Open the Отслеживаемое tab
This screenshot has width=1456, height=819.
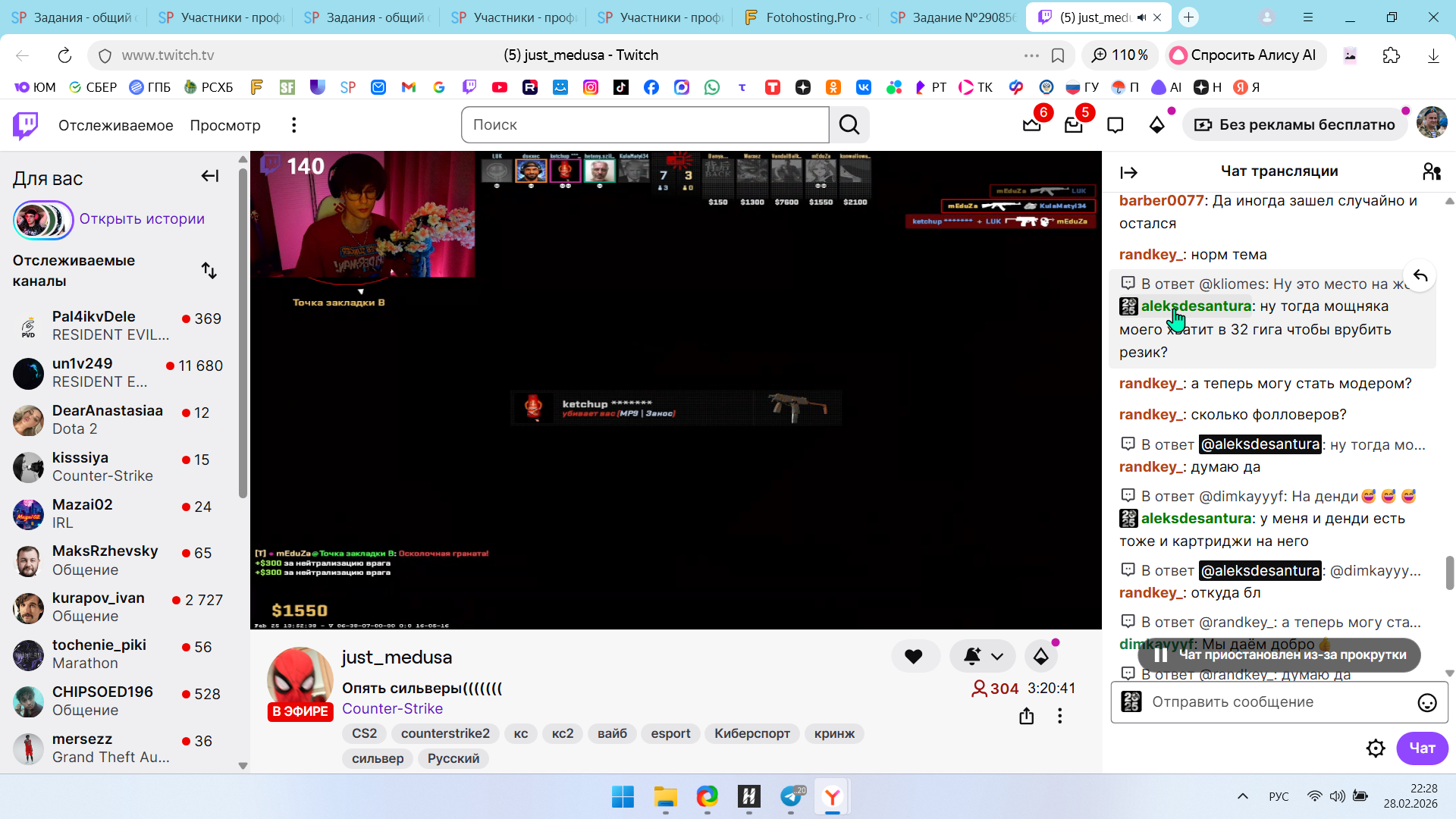pyautogui.click(x=116, y=125)
